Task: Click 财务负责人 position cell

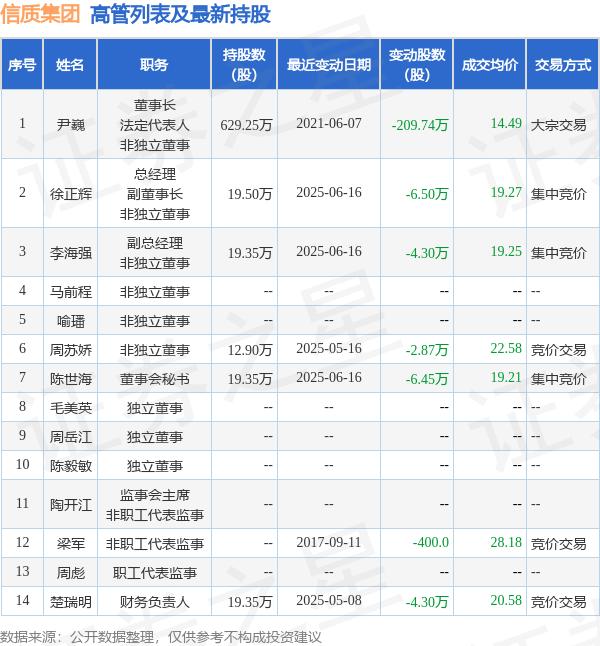Action: [x=154, y=602]
